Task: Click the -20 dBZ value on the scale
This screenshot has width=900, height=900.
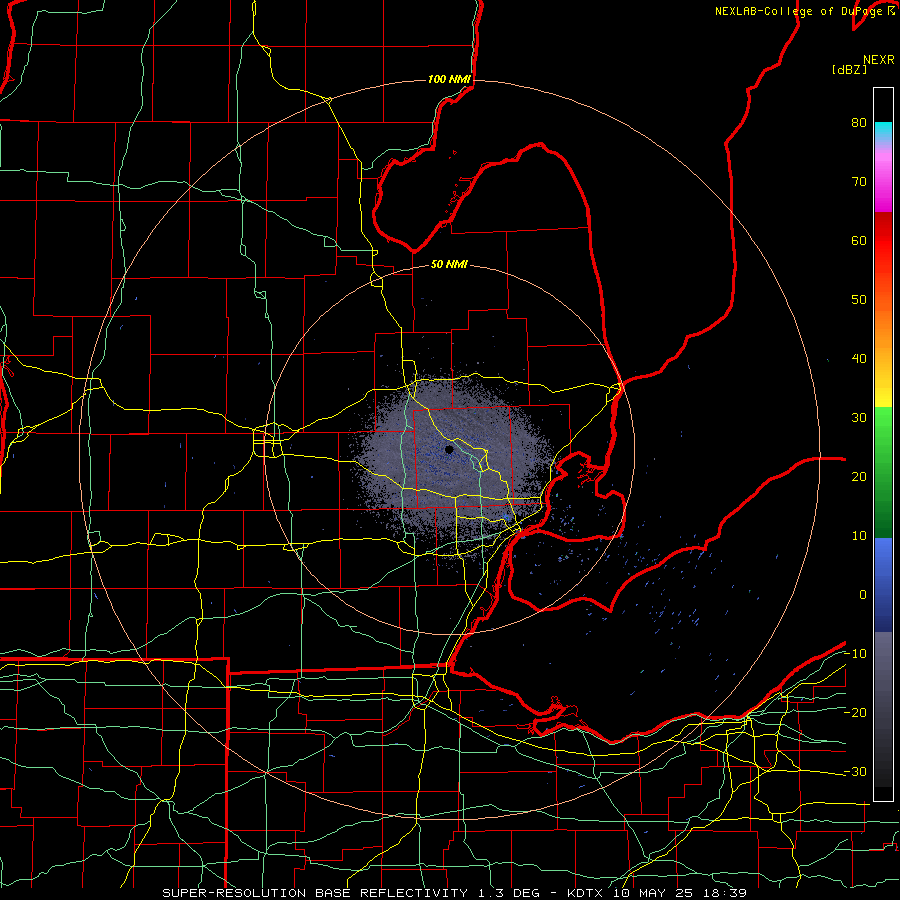Action: [855, 713]
